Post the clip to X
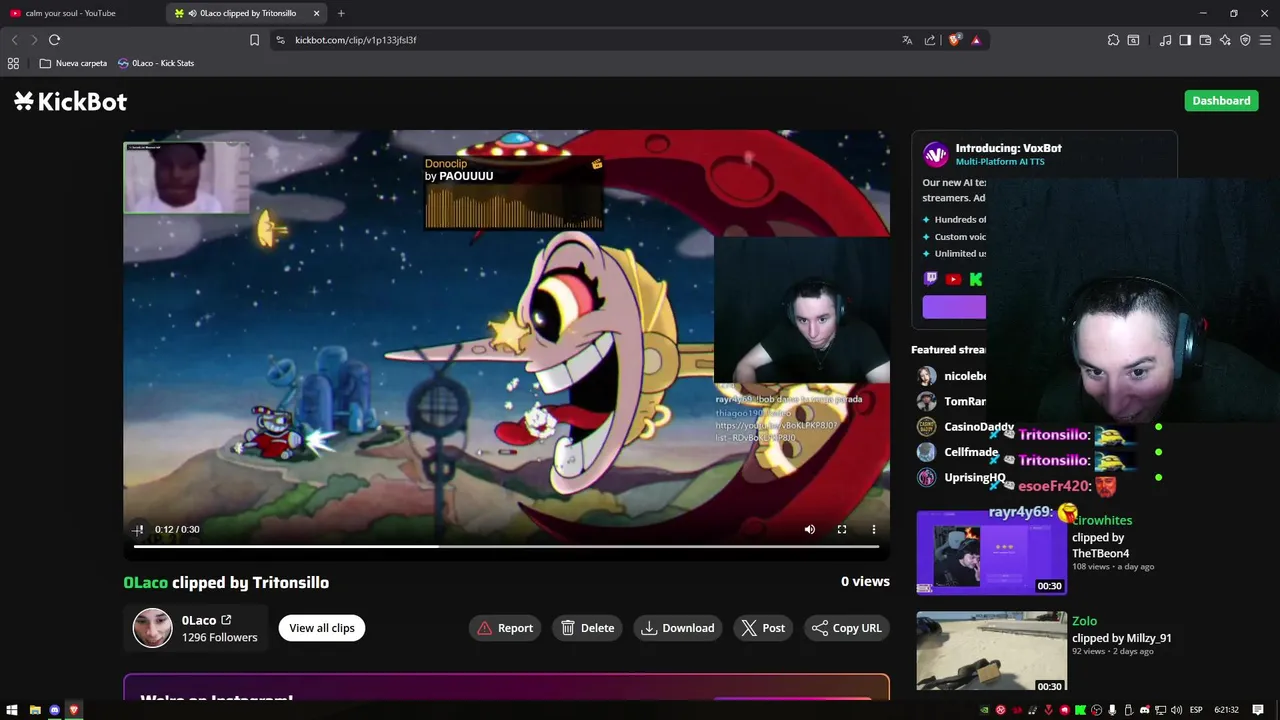 click(x=763, y=628)
